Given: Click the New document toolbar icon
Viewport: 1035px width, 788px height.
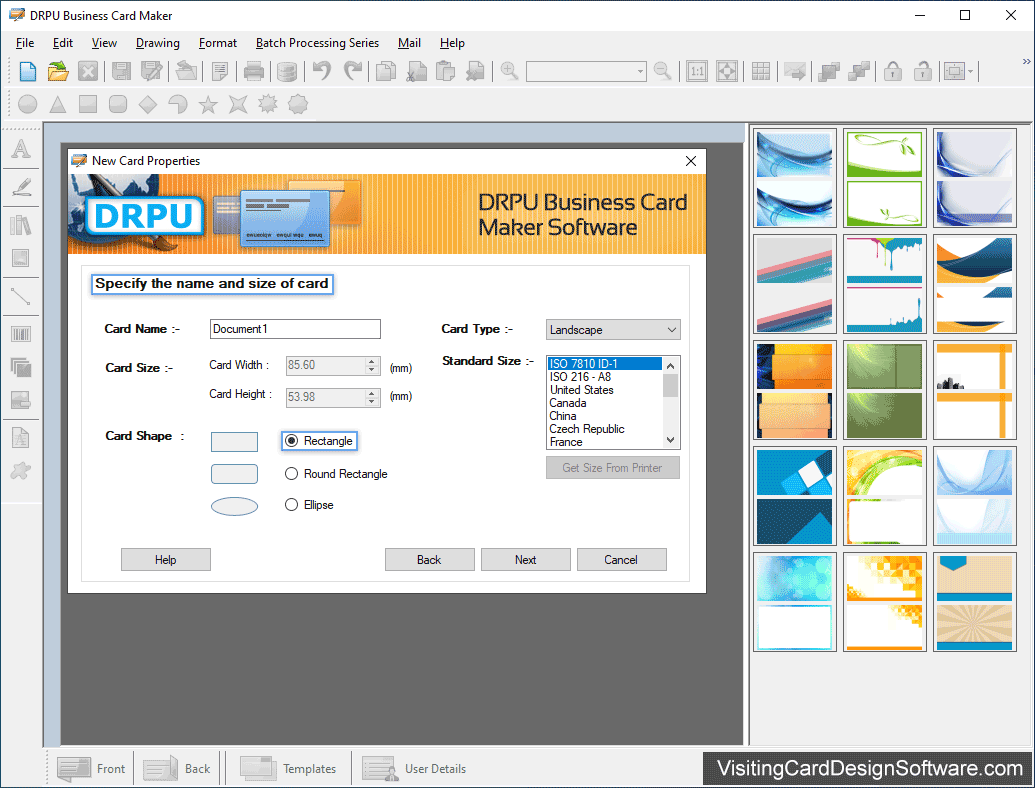Looking at the screenshot, I should (28, 71).
